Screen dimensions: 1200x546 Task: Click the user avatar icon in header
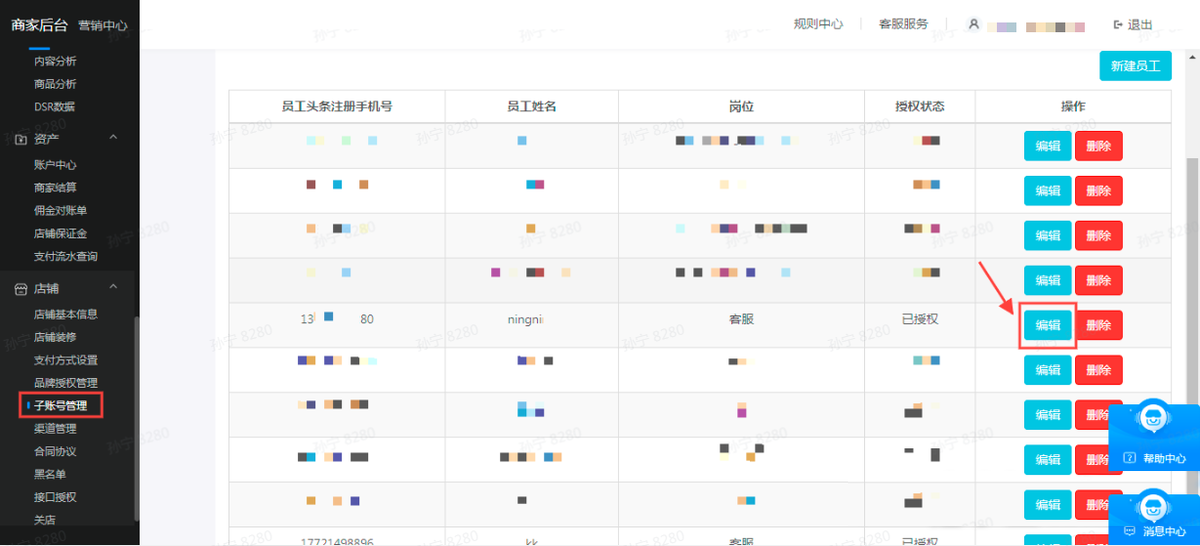(973, 24)
